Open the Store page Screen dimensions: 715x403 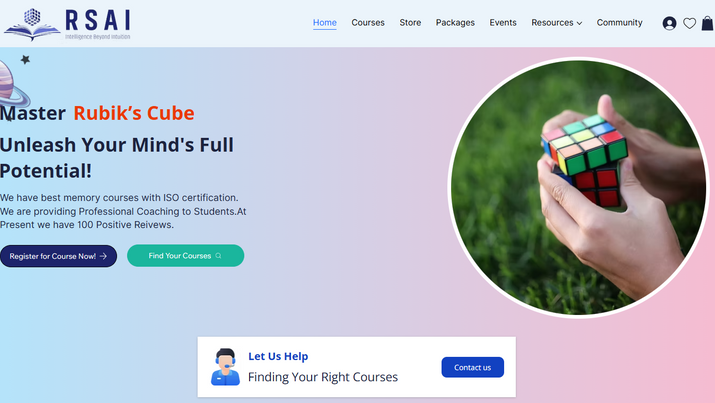click(x=410, y=22)
